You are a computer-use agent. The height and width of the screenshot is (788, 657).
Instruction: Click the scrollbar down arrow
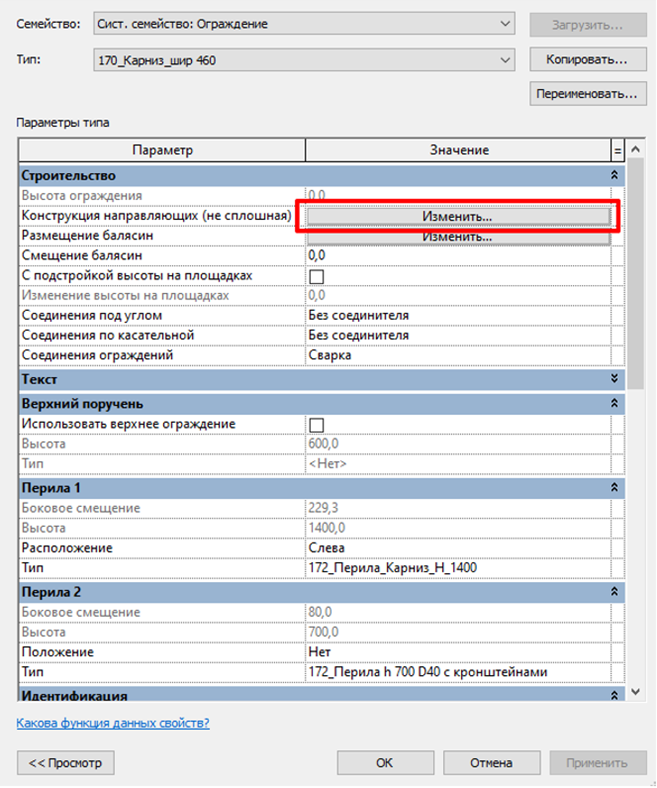click(635, 692)
